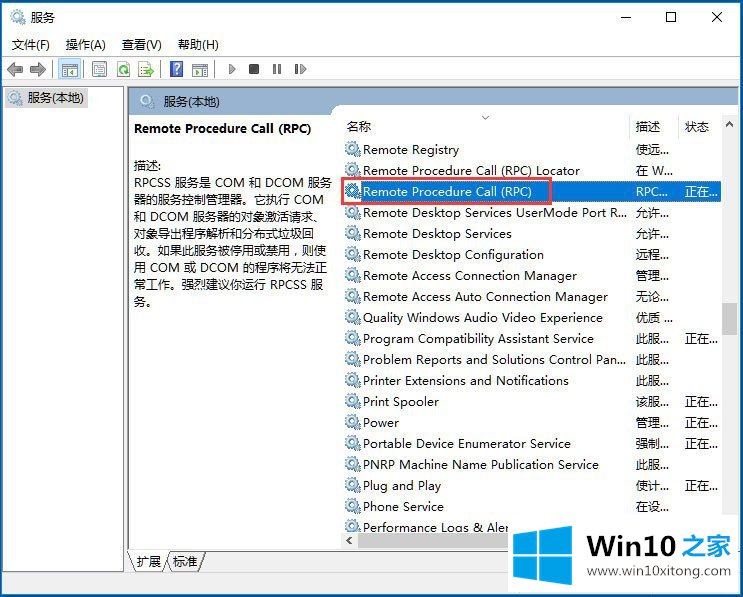Open the Help question-mark toolbar icon
Image resolution: width=743 pixels, height=597 pixels.
coord(176,69)
